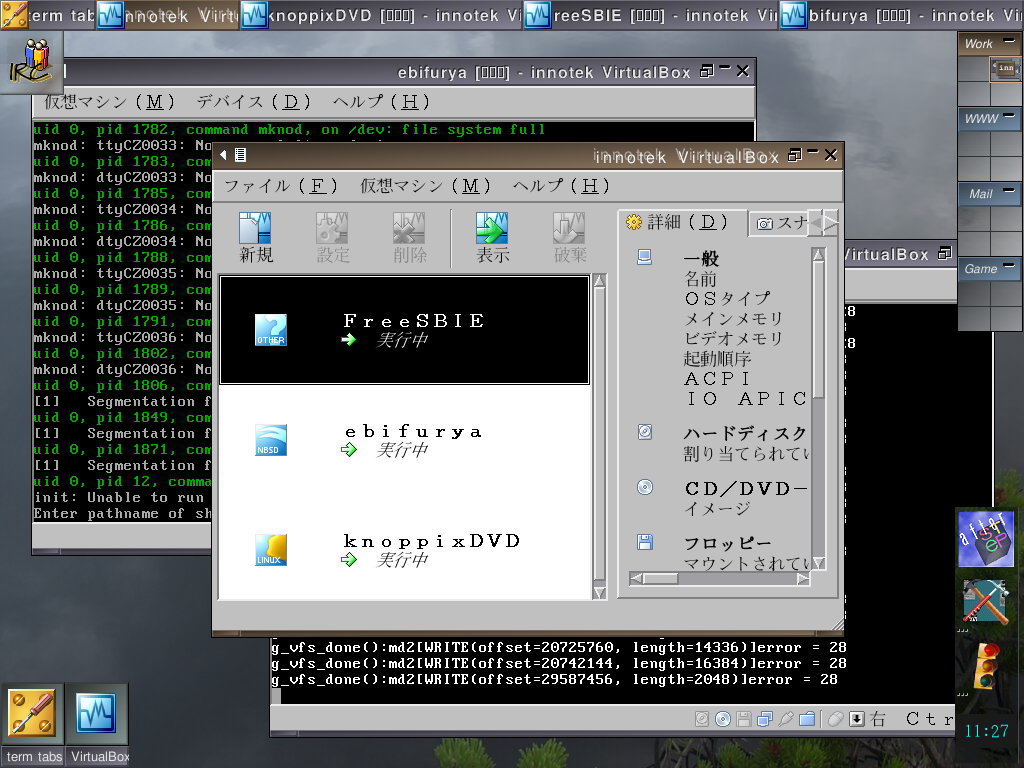Switch to the 詳細(D) tab
The height and width of the screenshot is (768, 1024).
point(682,223)
